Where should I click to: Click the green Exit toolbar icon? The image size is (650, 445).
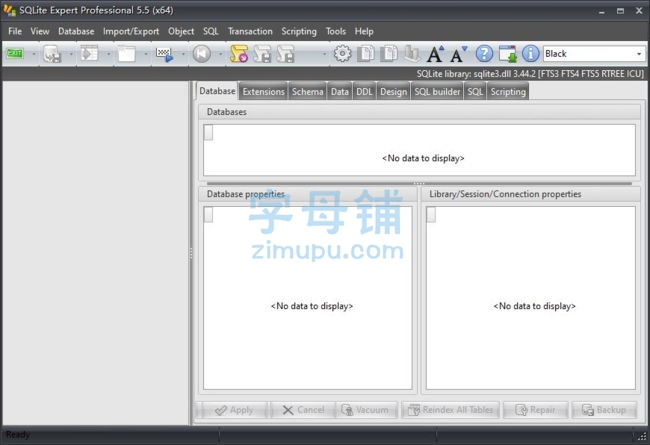point(15,54)
